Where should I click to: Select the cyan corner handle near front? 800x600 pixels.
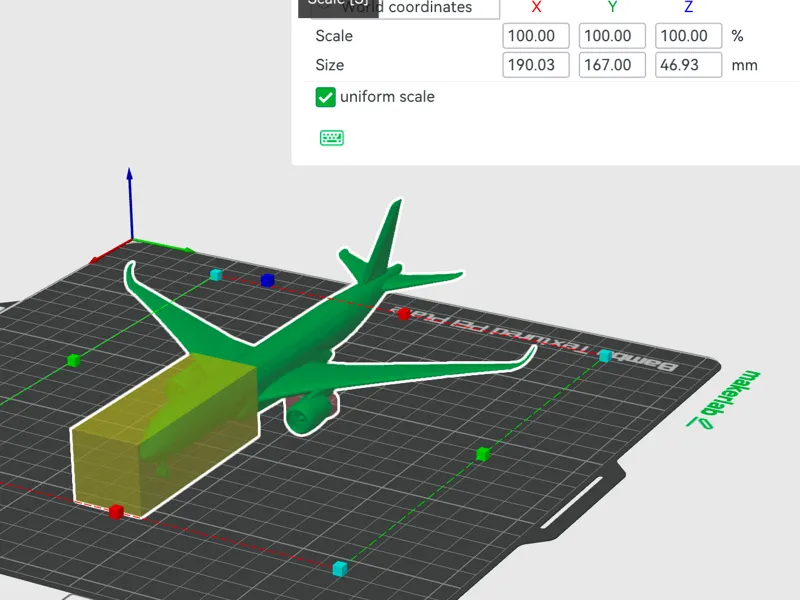pyautogui.click(x=340, y=568)
